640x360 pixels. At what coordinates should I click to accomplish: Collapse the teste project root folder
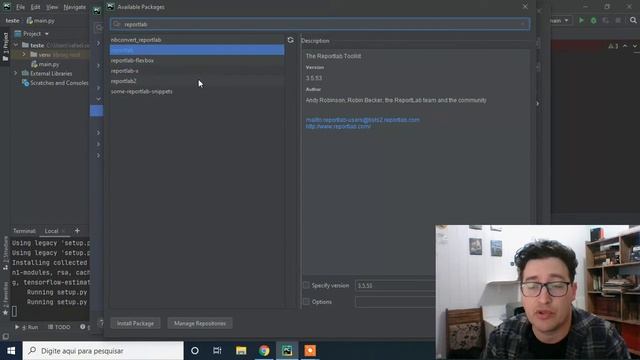coord(16,45)
